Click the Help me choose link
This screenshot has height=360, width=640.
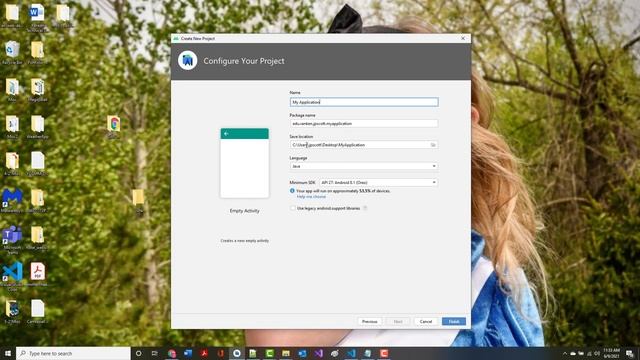point(311,197)
